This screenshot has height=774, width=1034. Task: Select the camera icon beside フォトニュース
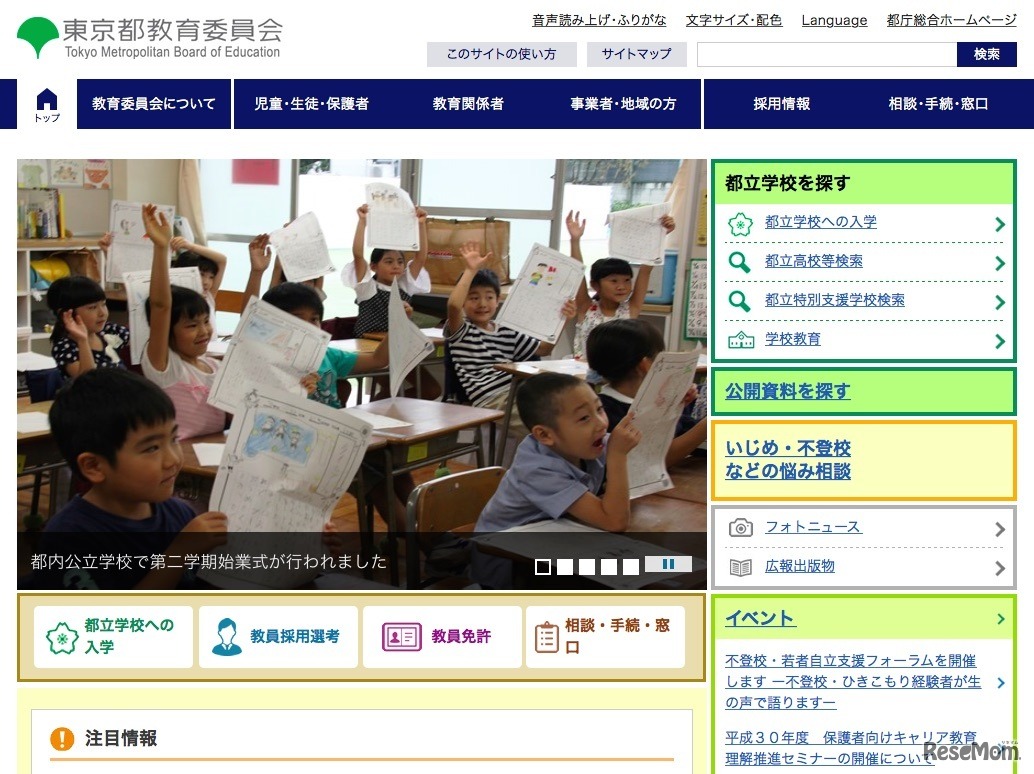[x=741, y=527]
